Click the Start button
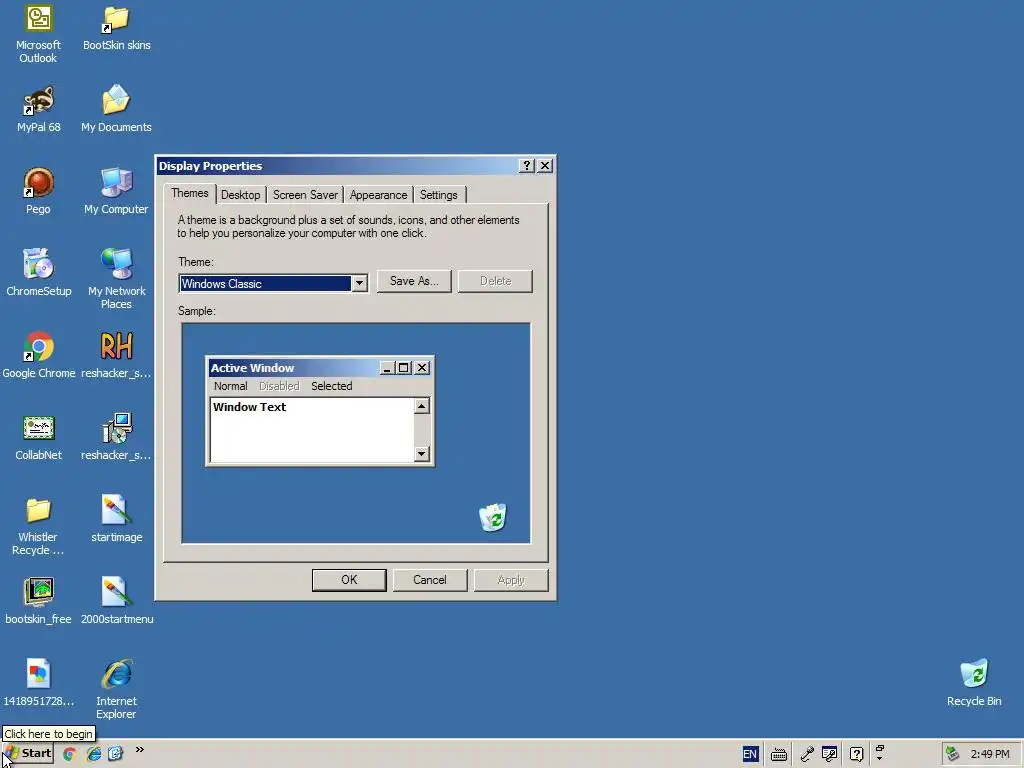 tap(27, 754)
